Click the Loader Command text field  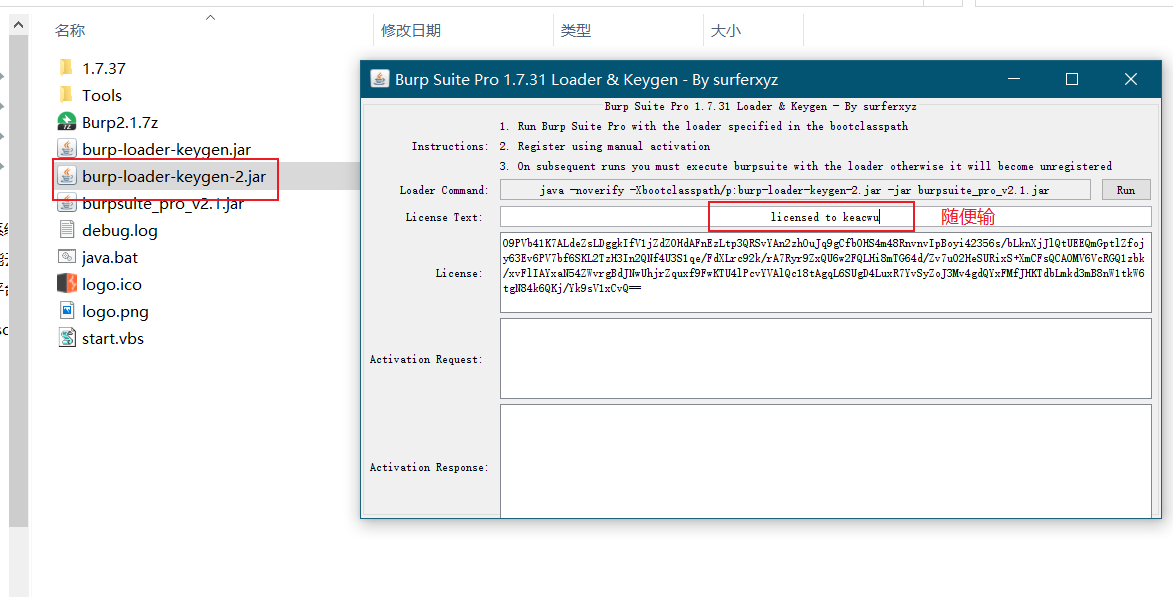point(795,190)
